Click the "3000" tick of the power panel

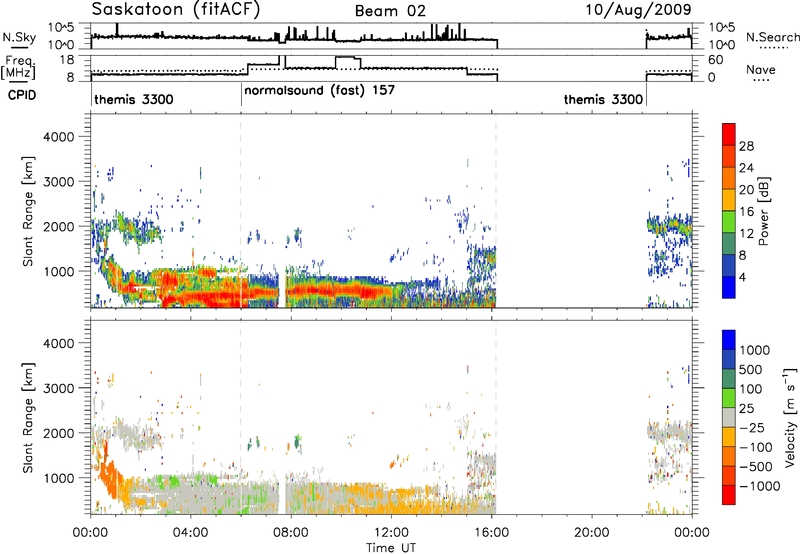[x=58, y=182]
